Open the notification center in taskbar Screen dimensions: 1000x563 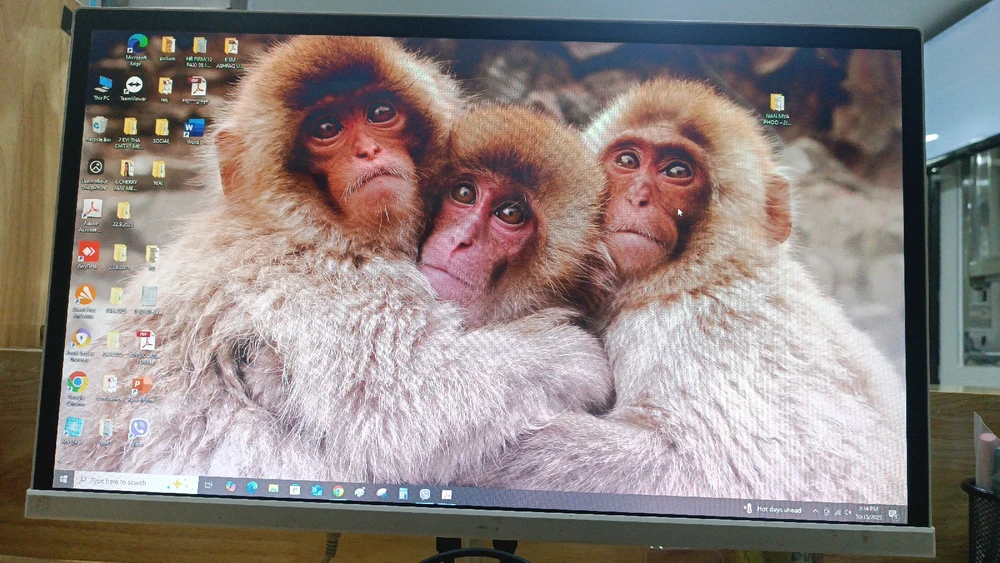coord(893,514)
